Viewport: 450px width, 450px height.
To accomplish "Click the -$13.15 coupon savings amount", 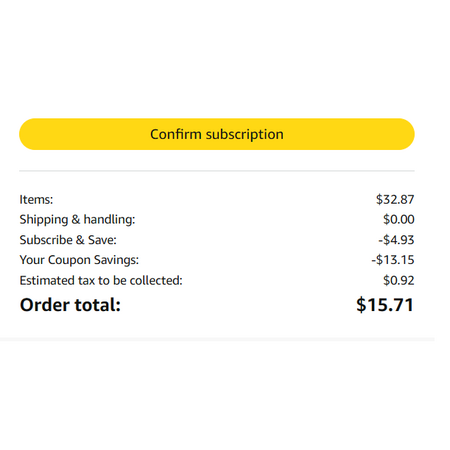I will coord(393,260).
